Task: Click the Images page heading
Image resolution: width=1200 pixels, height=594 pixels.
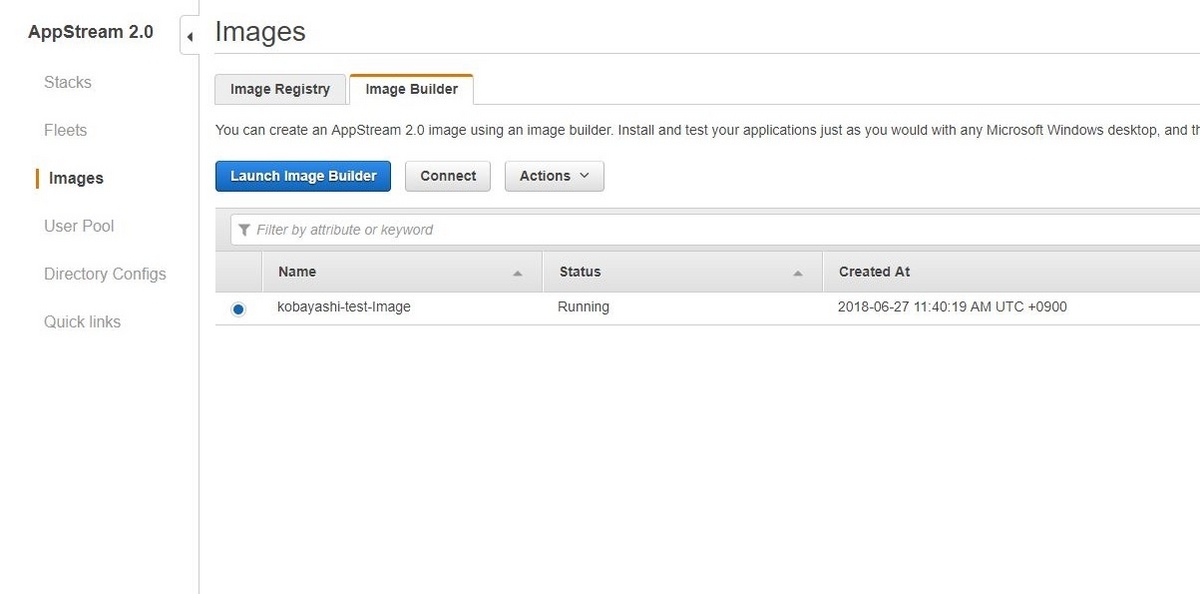Action: (260, 32)
